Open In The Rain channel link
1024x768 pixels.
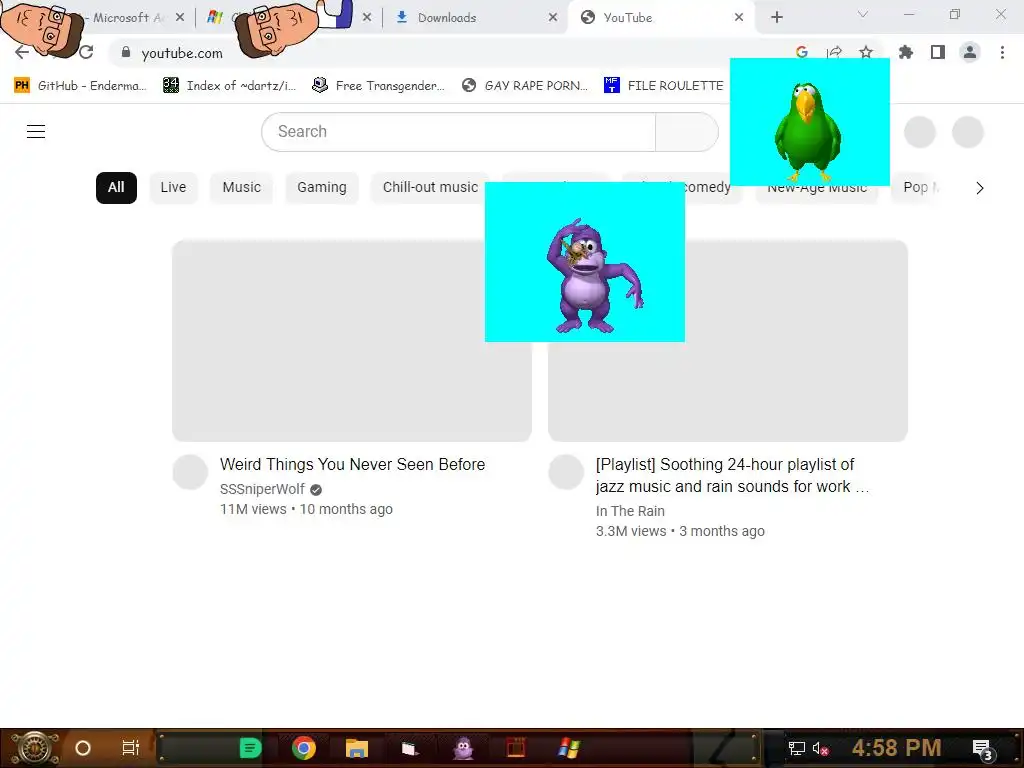tap(630, 511)
